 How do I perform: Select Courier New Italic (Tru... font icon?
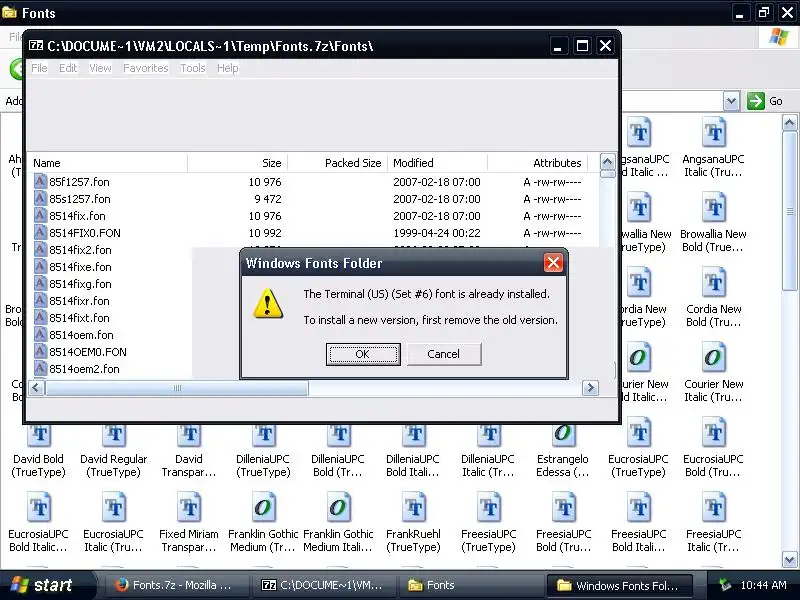coord(713,357)
